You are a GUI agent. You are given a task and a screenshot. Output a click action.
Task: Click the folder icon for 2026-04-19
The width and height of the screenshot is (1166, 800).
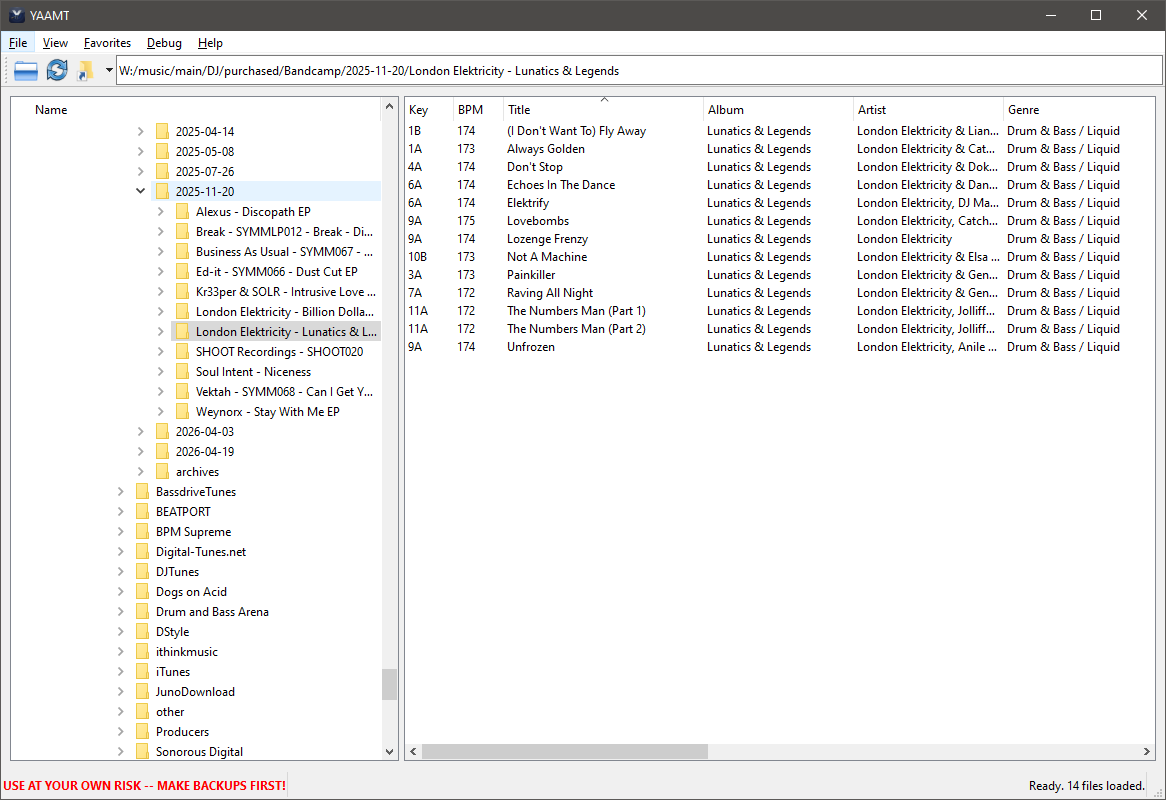162,451
